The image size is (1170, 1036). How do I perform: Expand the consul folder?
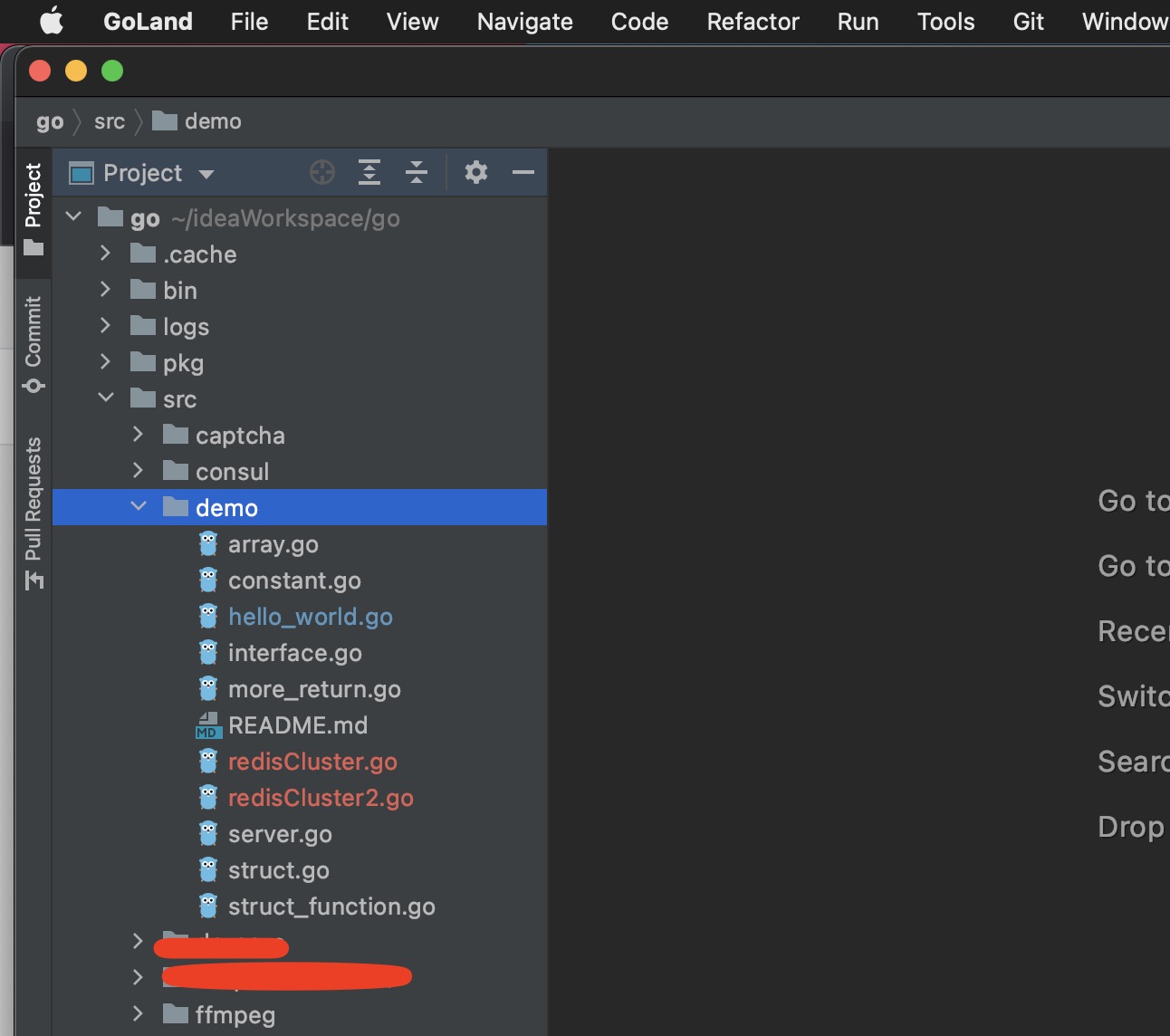pos(138,470)
